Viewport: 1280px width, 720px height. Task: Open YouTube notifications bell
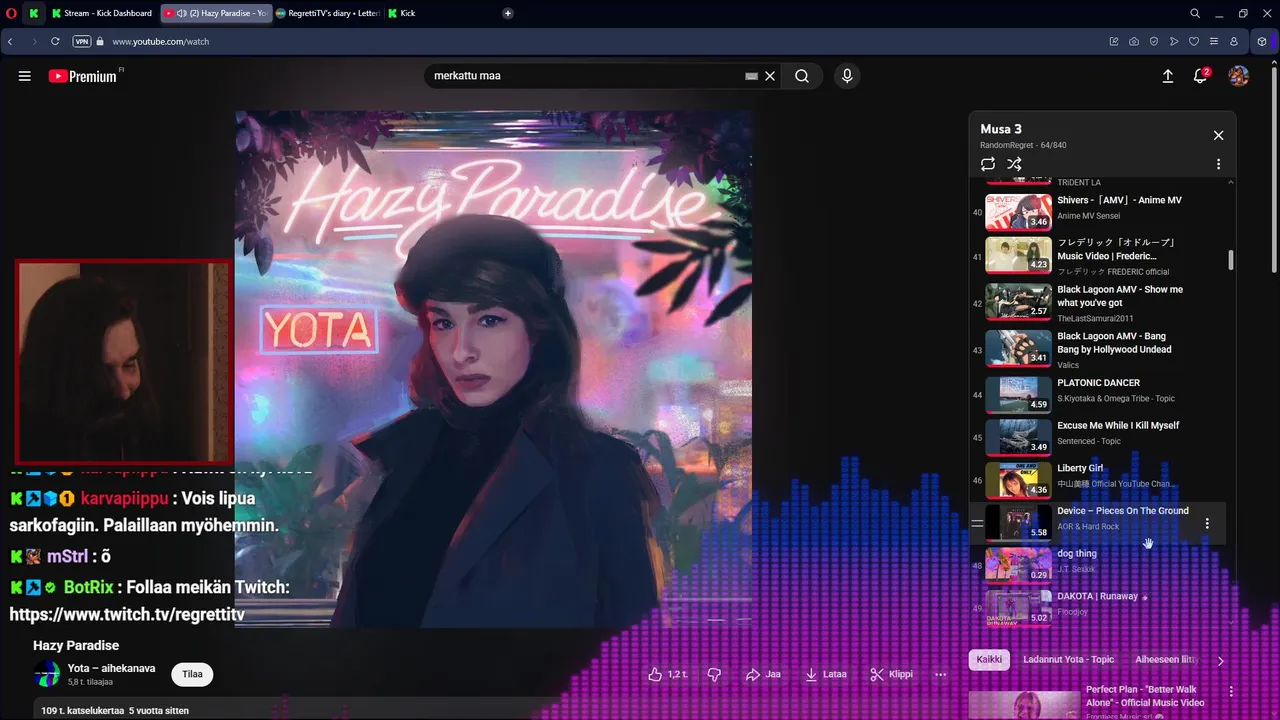[1201, 76]
